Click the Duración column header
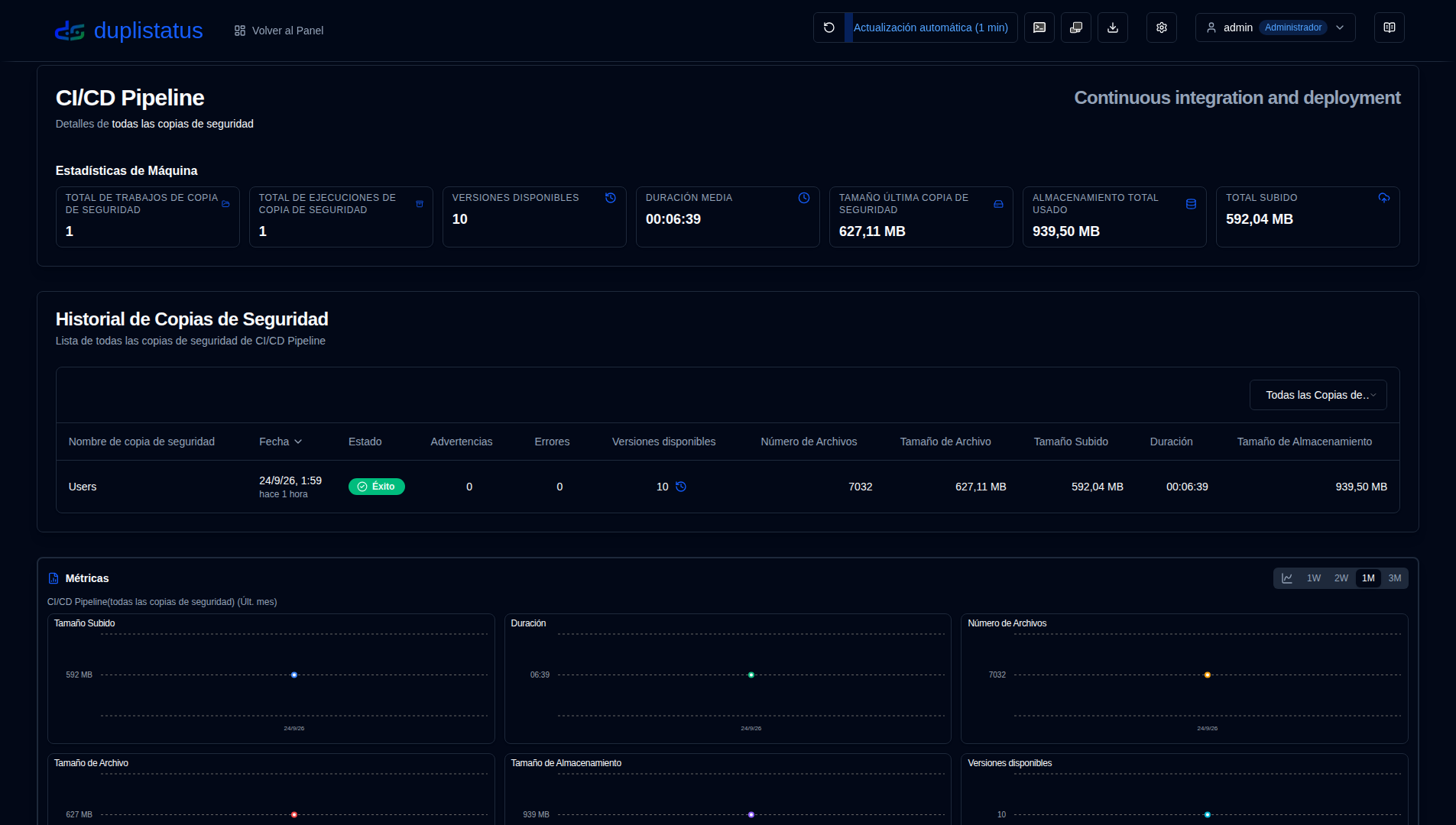The height and width of the screenshot is (825, 1456). click(1172, 442)
